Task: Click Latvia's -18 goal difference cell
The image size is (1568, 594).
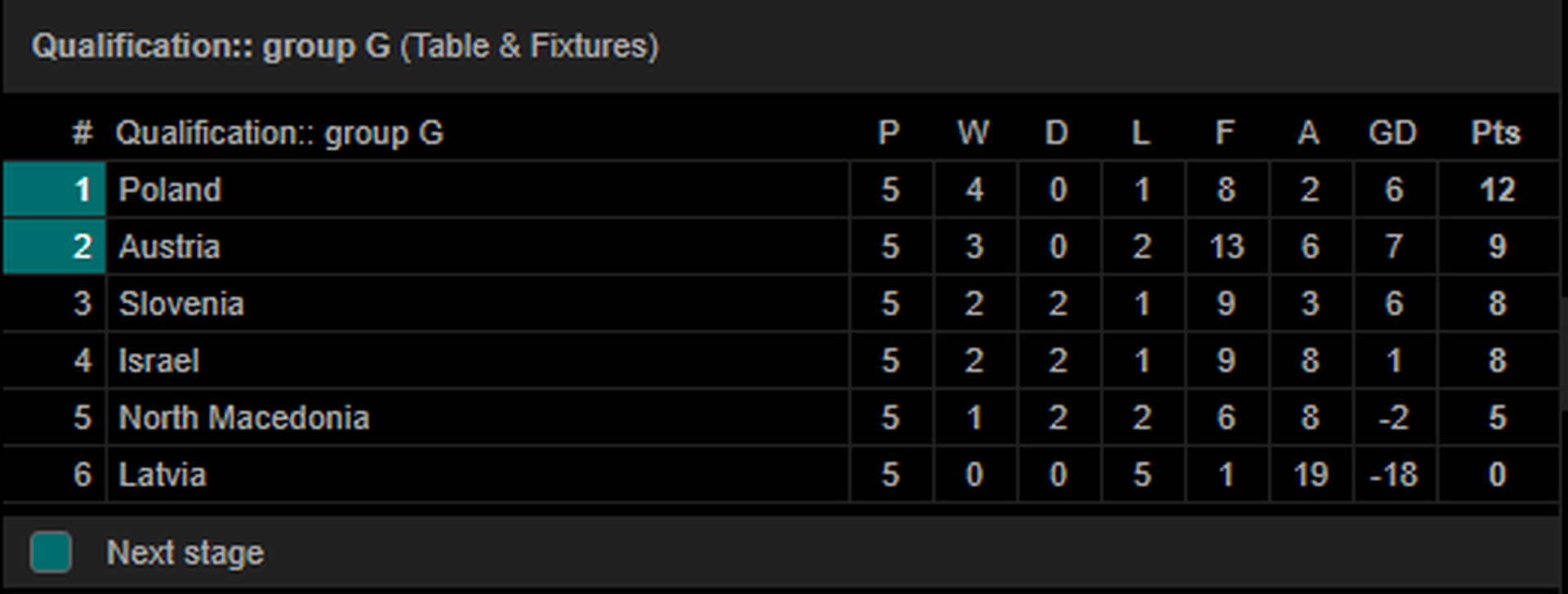Action: pos(1393,475)
